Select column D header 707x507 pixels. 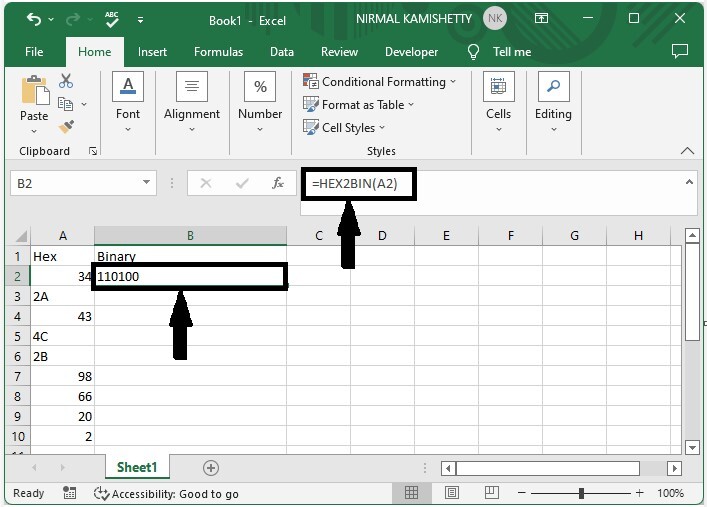click(x=382, y=235)
